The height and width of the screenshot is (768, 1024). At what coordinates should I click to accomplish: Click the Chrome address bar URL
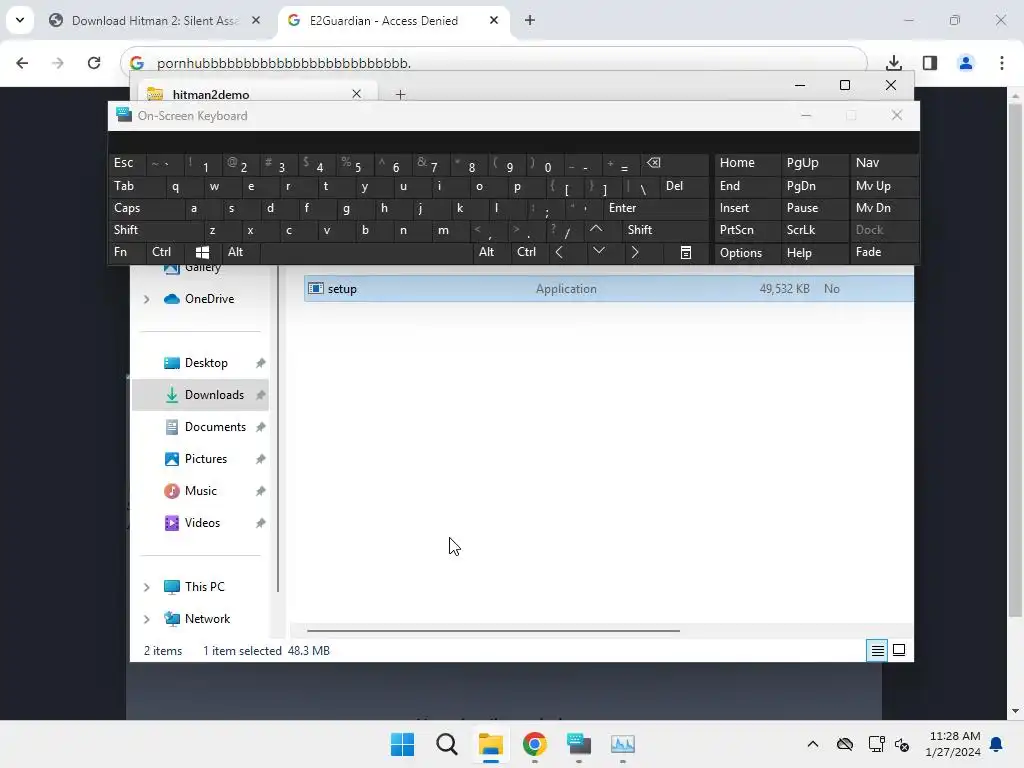point(283,63)
